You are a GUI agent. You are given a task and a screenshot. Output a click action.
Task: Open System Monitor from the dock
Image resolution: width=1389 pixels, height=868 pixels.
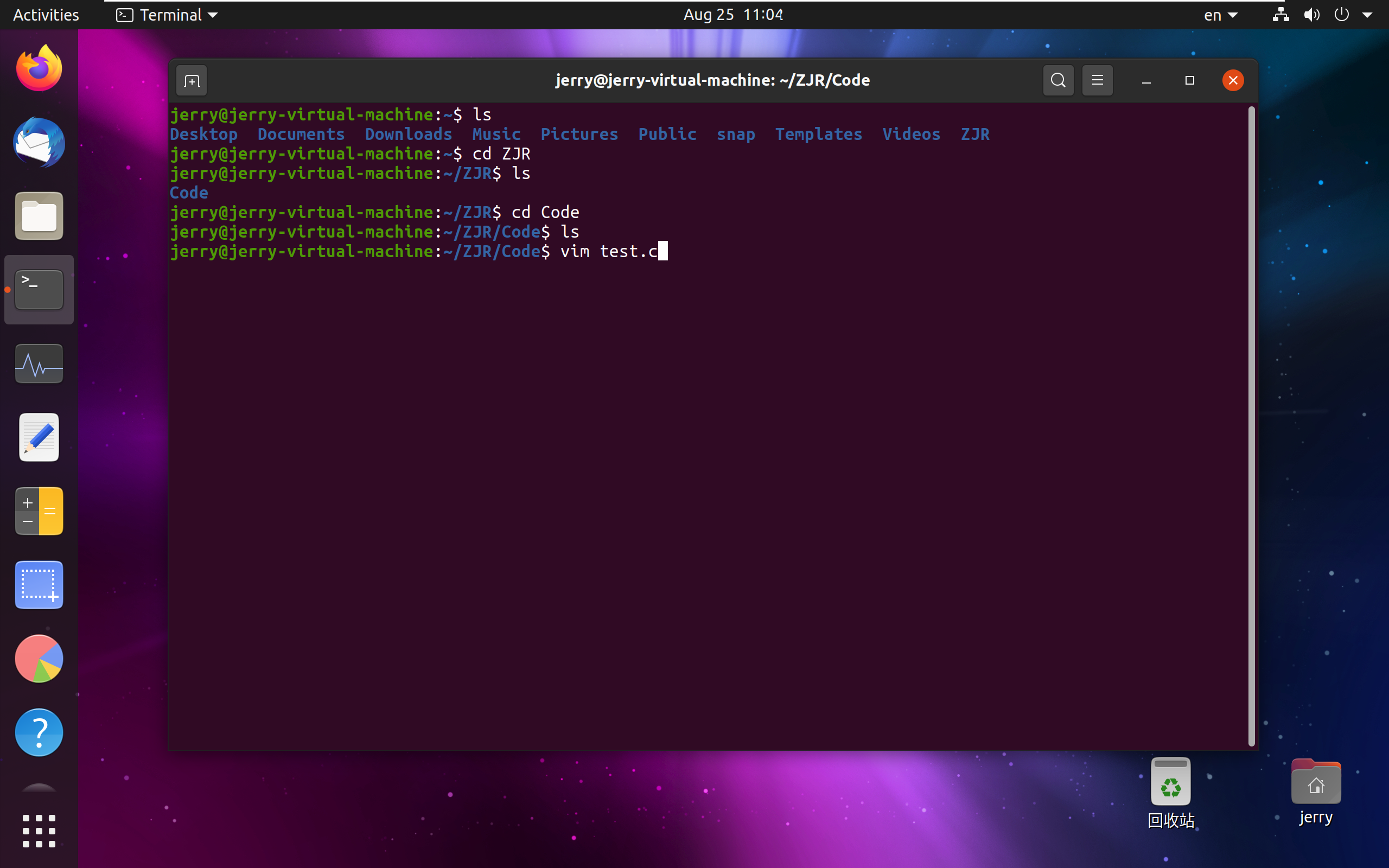click(39, 364)
